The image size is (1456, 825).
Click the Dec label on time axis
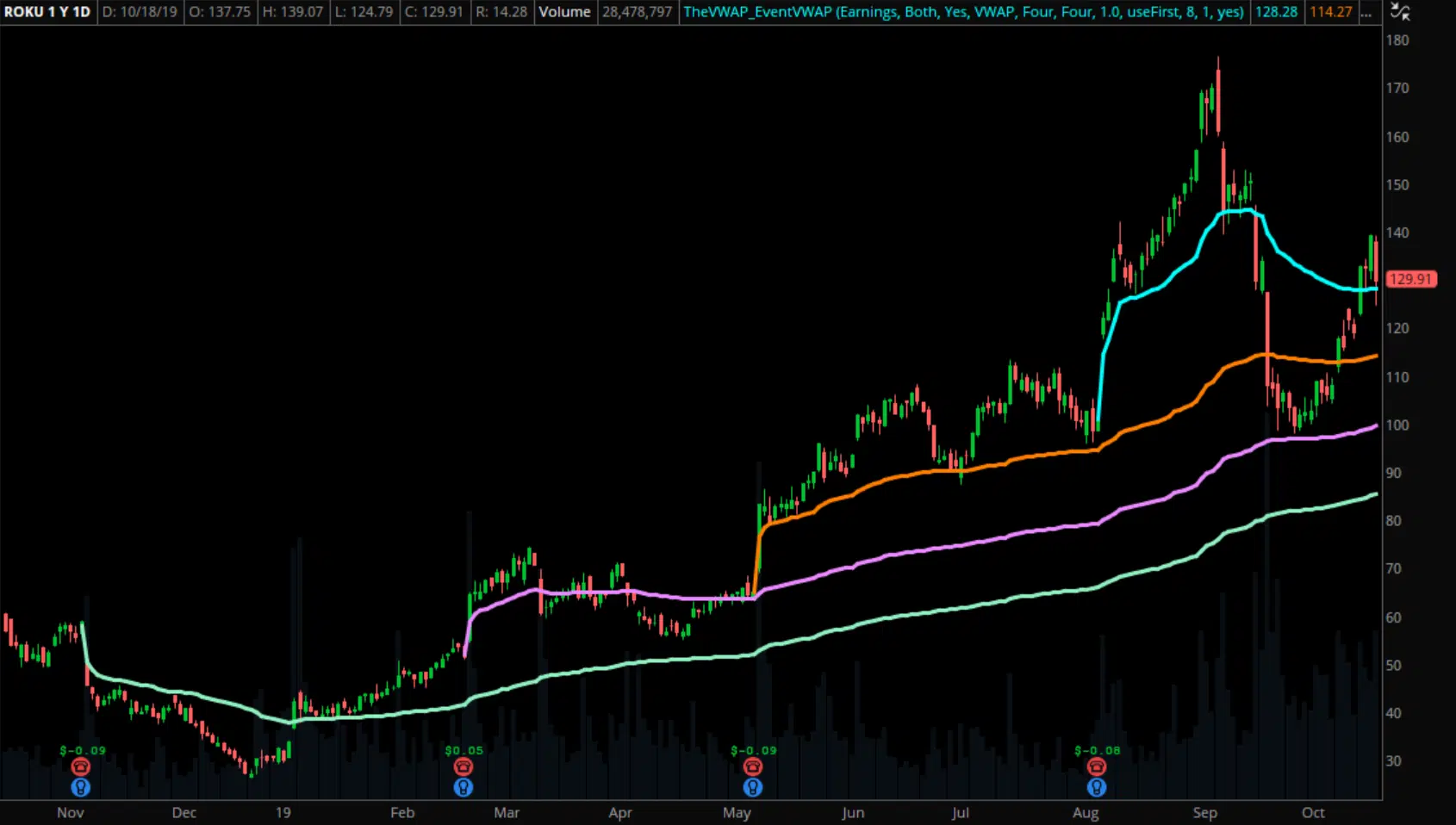(x=184, y=813)
